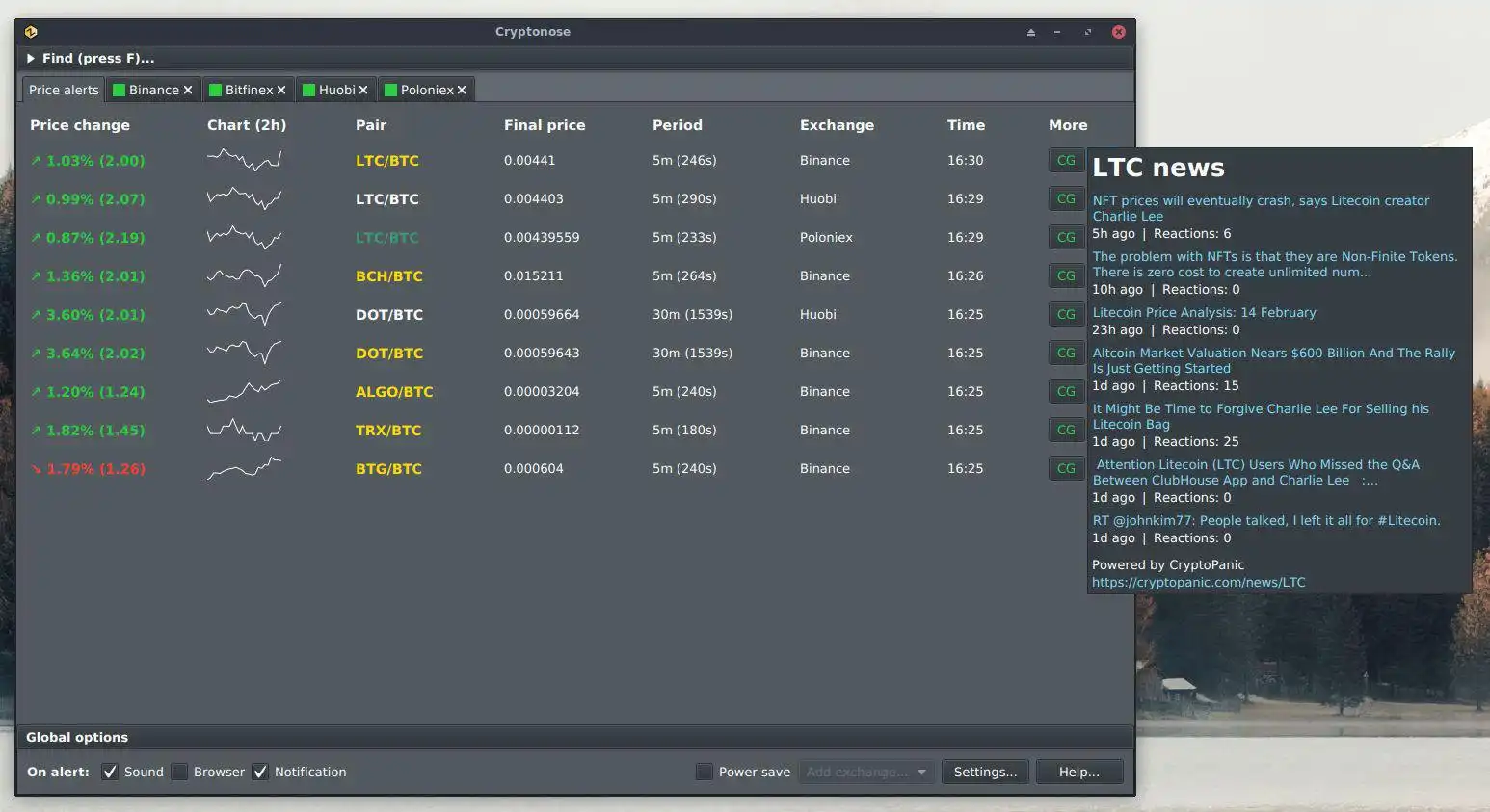
Task: Click the CG icon for LTC/BTC Binance row
Action: pos(1066,161)
